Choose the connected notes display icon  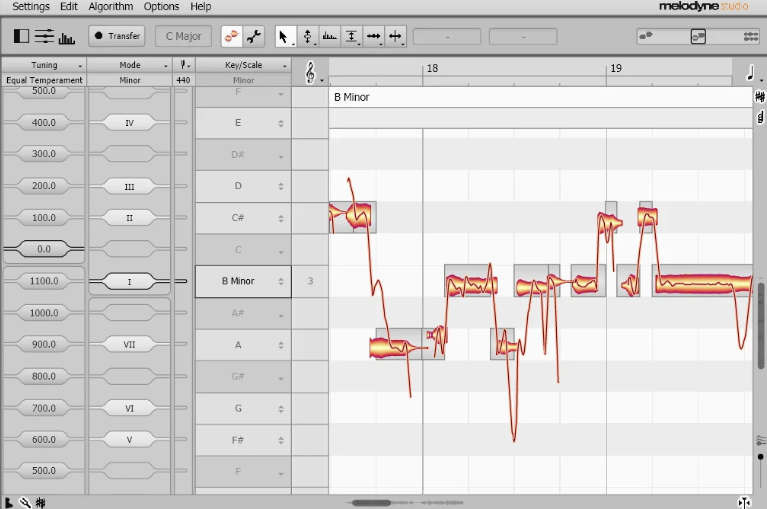tap(751, 36)
